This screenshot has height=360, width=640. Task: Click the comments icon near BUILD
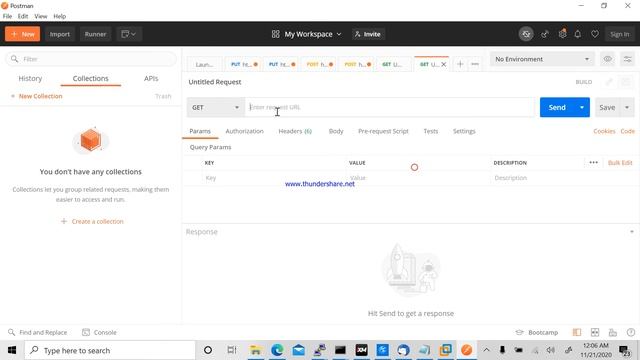[x=626, y=82]
